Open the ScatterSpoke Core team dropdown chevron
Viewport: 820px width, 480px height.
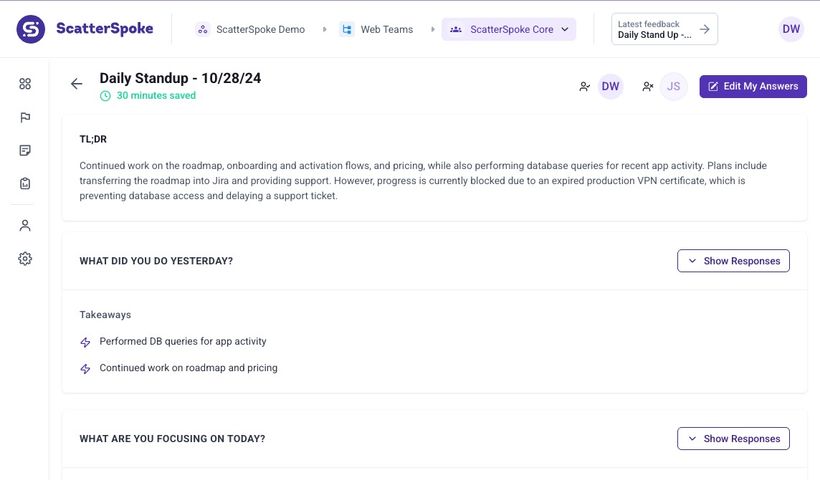pyautogui.click(x=565, y=29)
